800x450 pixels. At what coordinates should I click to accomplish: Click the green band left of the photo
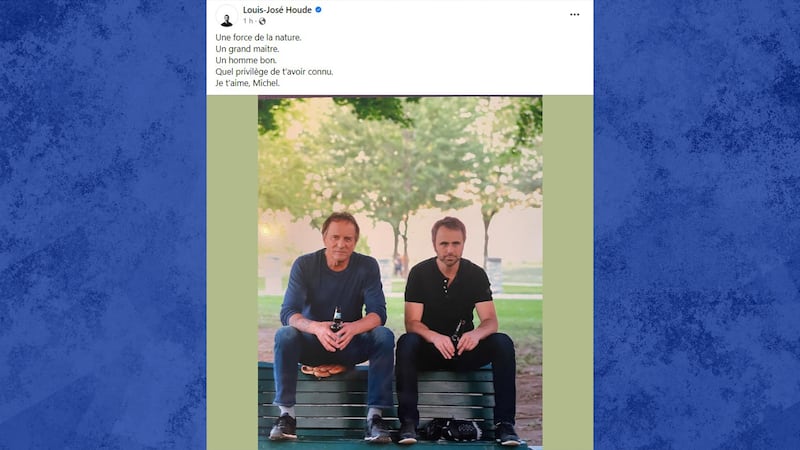coord(232,273)
